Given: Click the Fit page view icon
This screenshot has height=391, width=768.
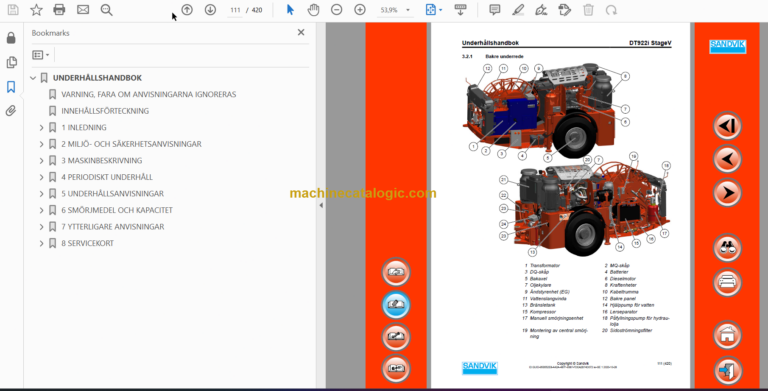Looking at the screenshot, I should (x=431, y=10).
